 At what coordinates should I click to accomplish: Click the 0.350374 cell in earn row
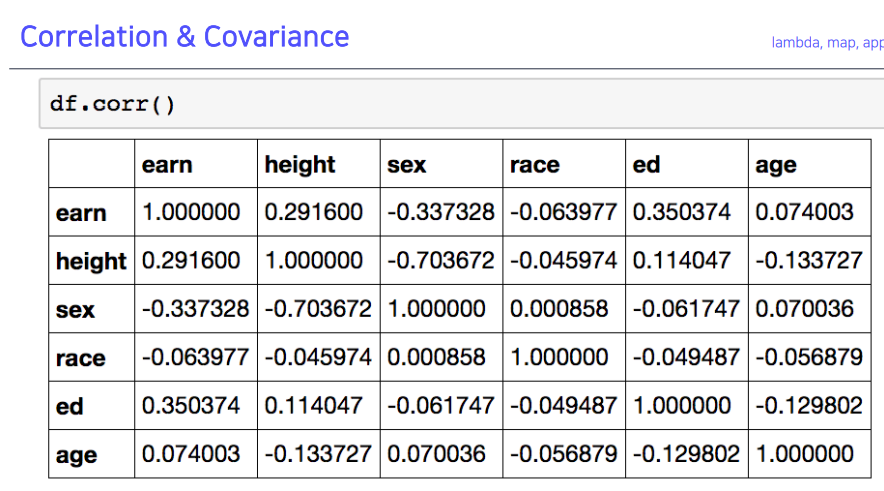tap(687, 212)
